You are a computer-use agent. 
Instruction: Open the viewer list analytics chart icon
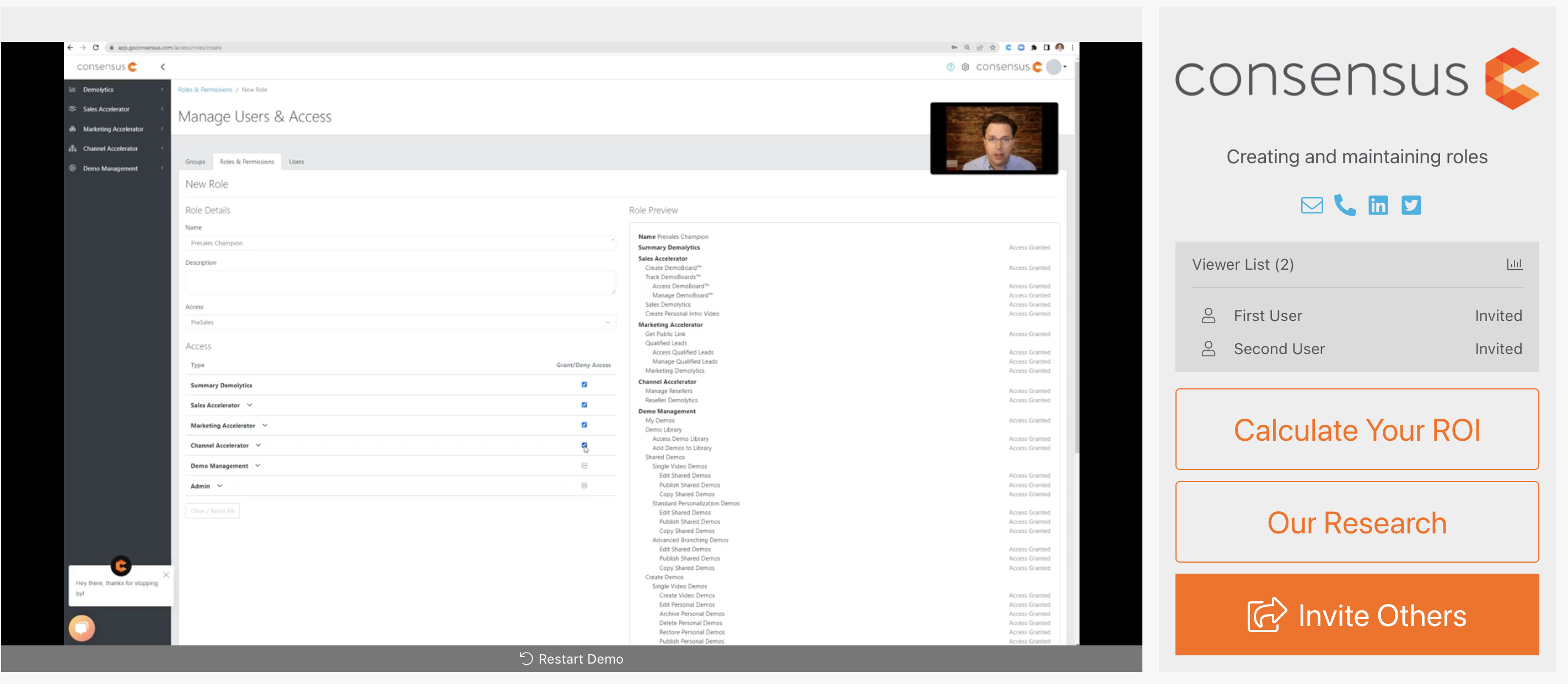coord(1514,264)
